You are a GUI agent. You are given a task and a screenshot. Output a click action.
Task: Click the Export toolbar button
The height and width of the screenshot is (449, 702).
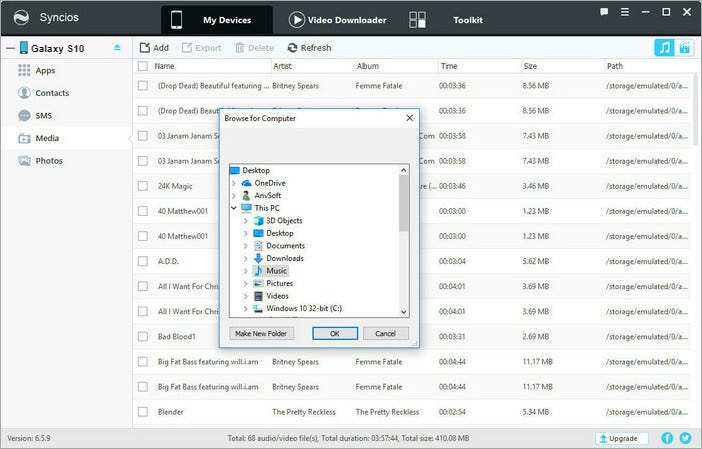[201, 48]
